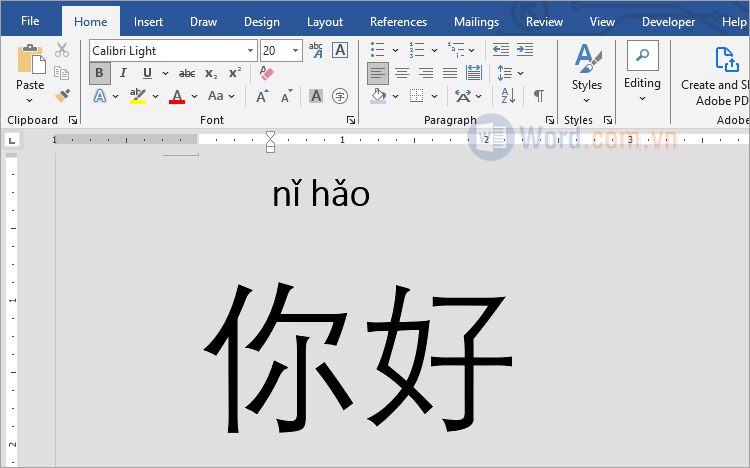
Task: Click the Paste clipboard icon
Action: click(31, 59)
